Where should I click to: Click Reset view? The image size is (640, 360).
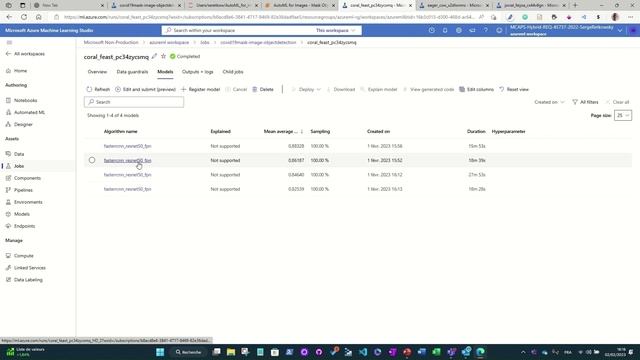click(x=514, y=89)
